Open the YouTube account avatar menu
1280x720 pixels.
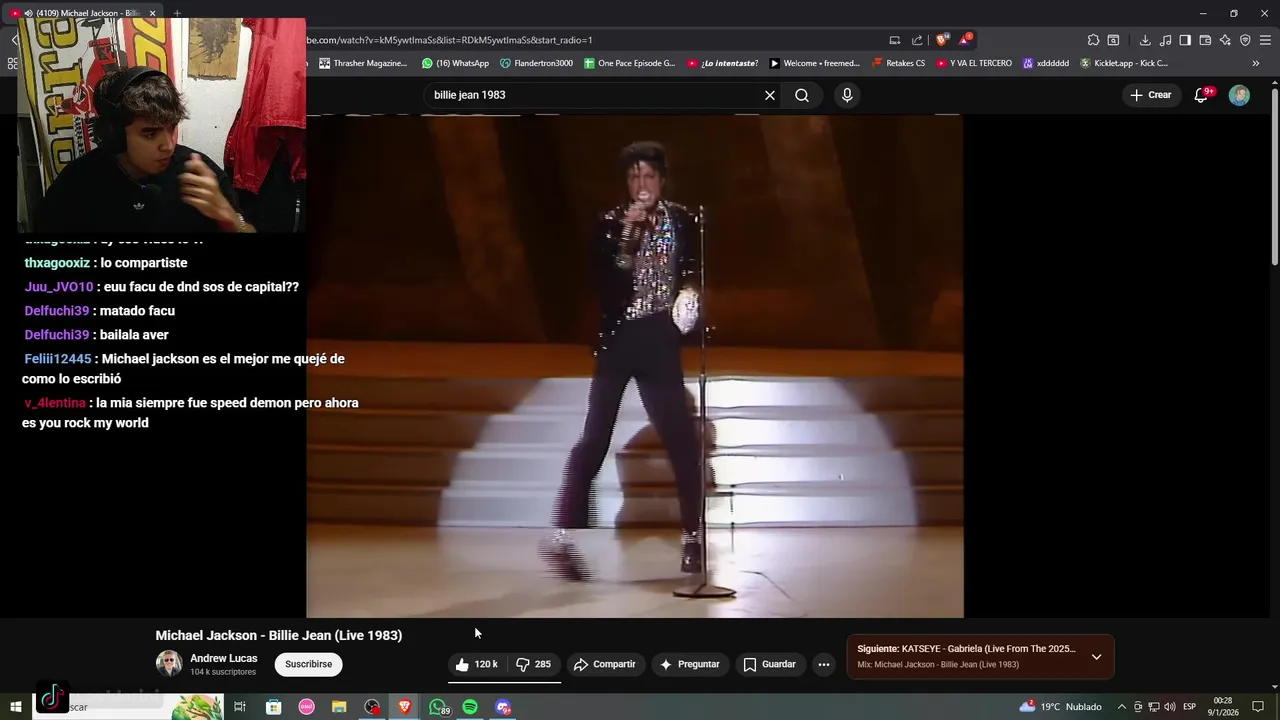[1239, 95]
